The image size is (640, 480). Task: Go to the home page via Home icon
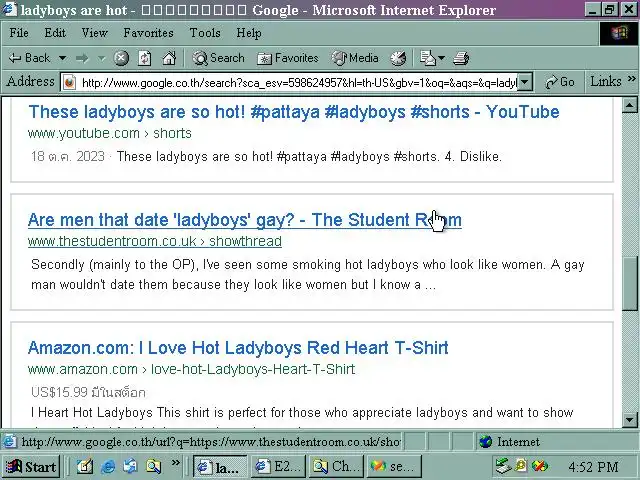[169, 58]
